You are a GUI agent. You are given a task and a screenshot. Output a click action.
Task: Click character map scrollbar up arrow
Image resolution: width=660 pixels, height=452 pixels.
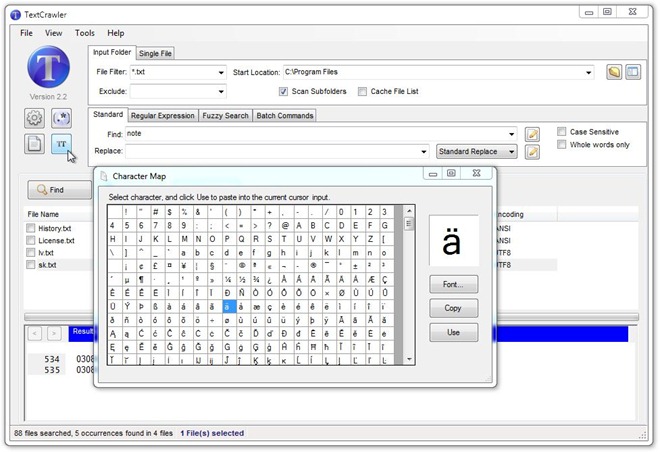409,210
